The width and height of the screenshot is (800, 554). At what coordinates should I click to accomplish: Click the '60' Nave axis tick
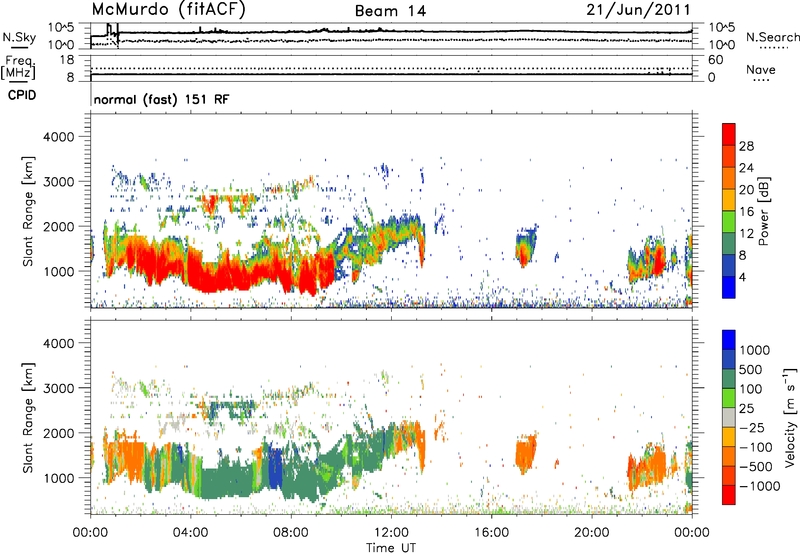pos(715,60)
